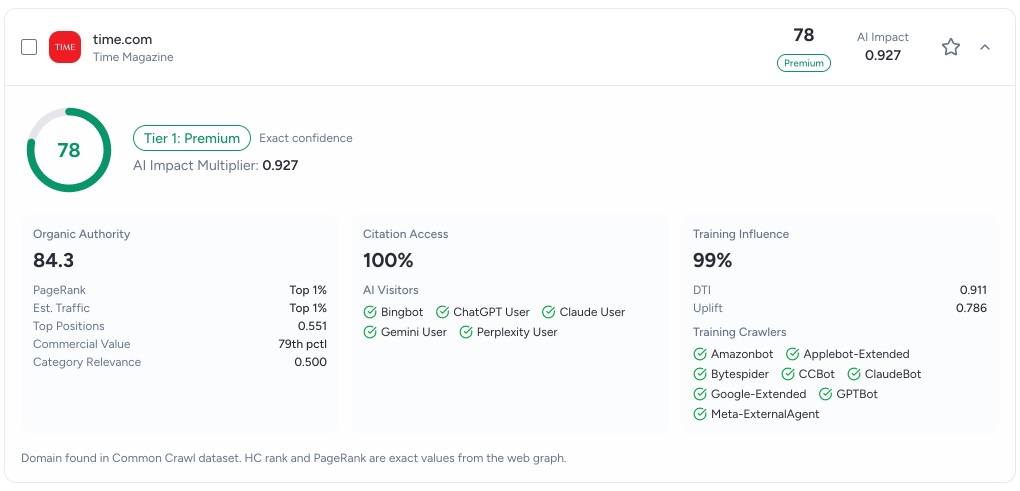Screen dimensions: 1020x491
Task: Collapse the time.com details panel
Action: tap(985, 47)
